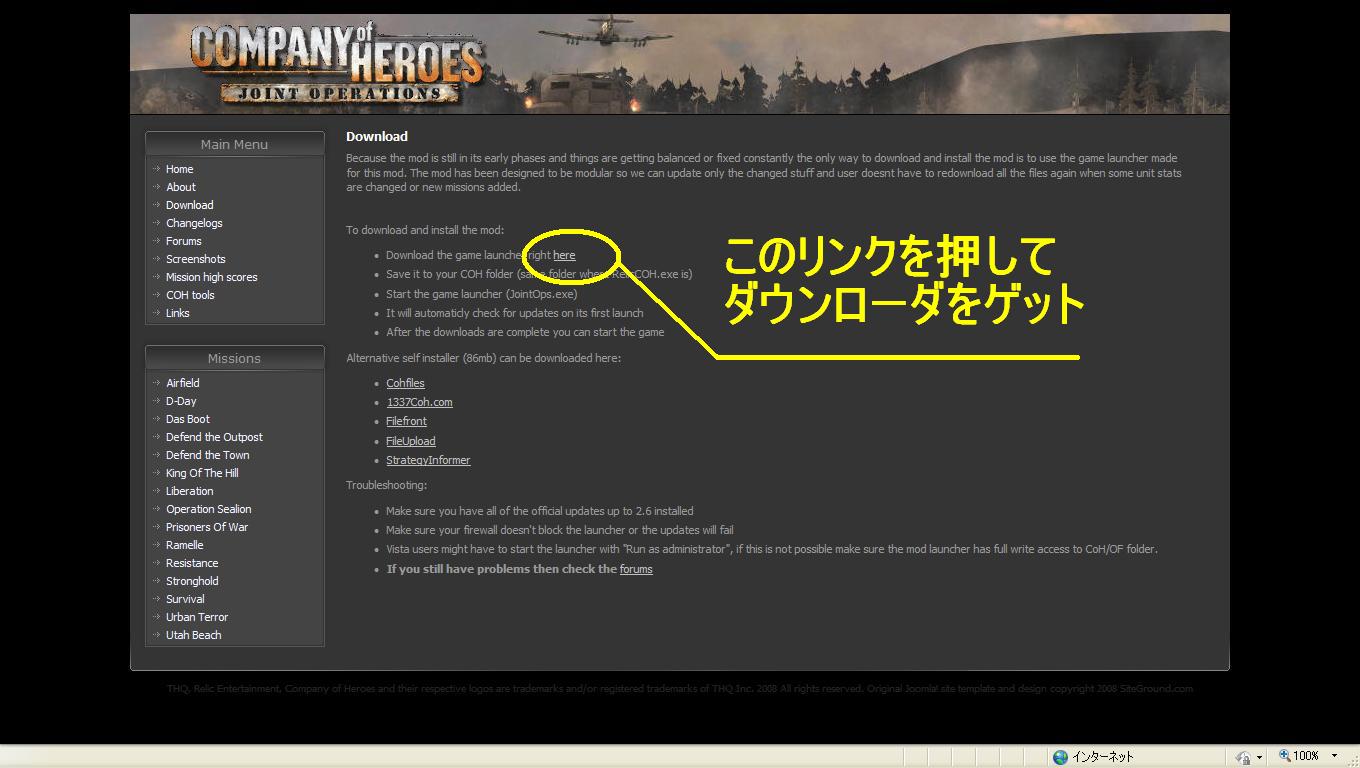Viewport: 1360px width, 768px height.
Task: Open Changelogs from the Main Menu
Action: tap(194, 223)
